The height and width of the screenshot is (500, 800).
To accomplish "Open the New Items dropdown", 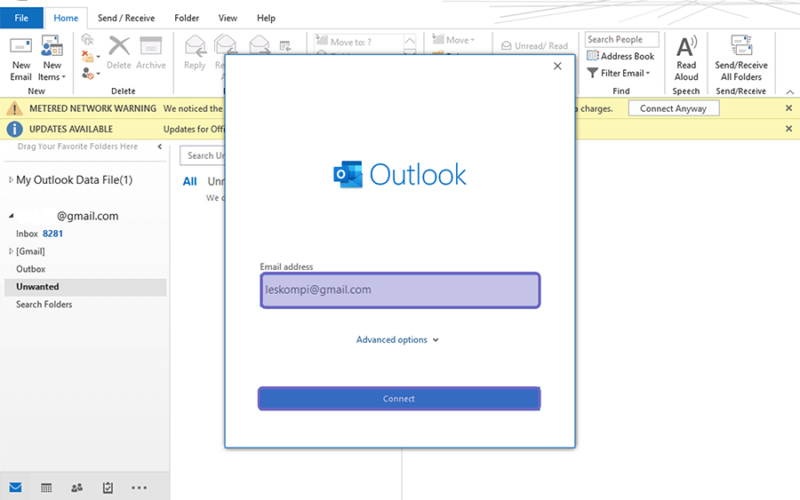I will [52, 59].
